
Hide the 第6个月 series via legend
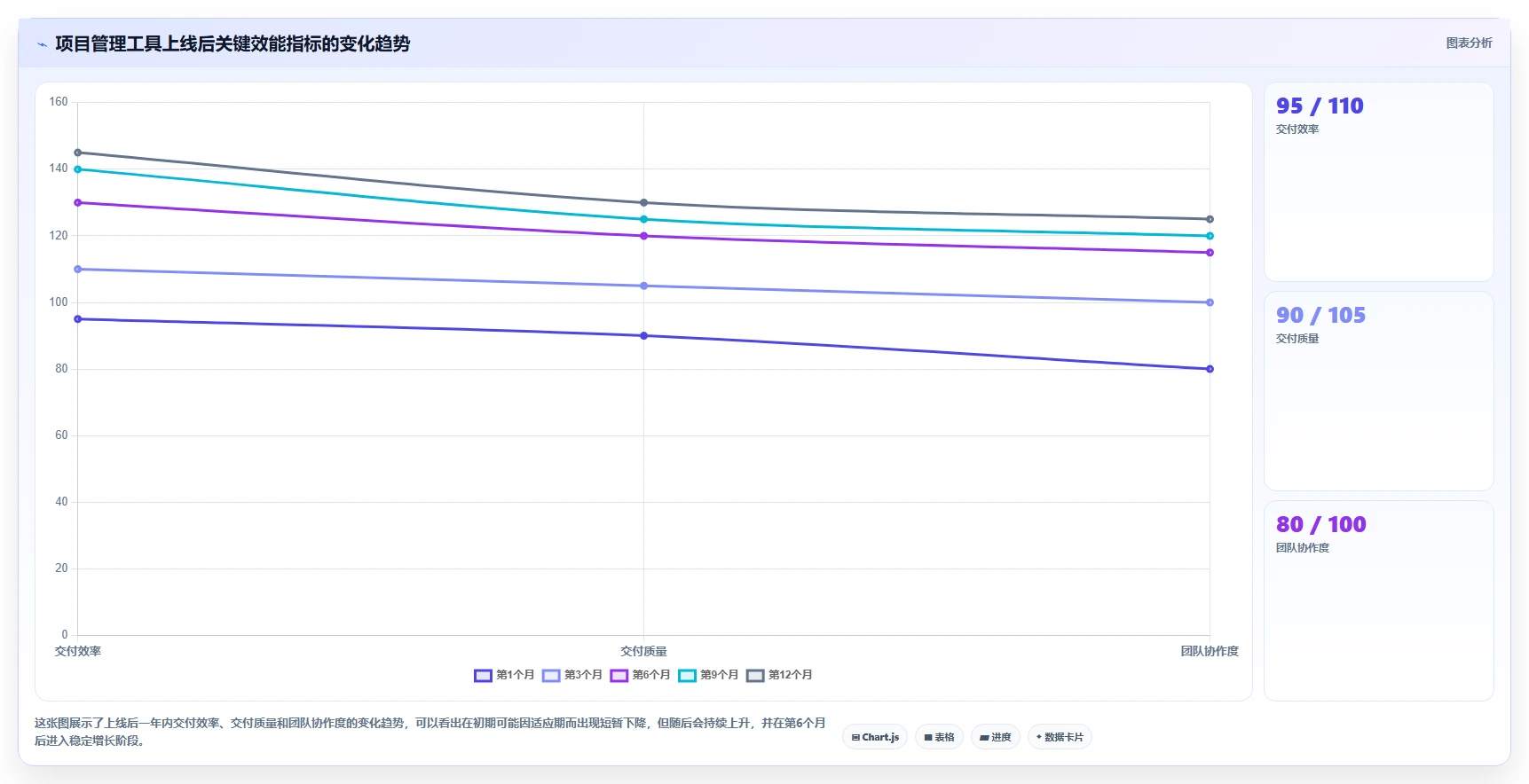(x=640, y=675)
